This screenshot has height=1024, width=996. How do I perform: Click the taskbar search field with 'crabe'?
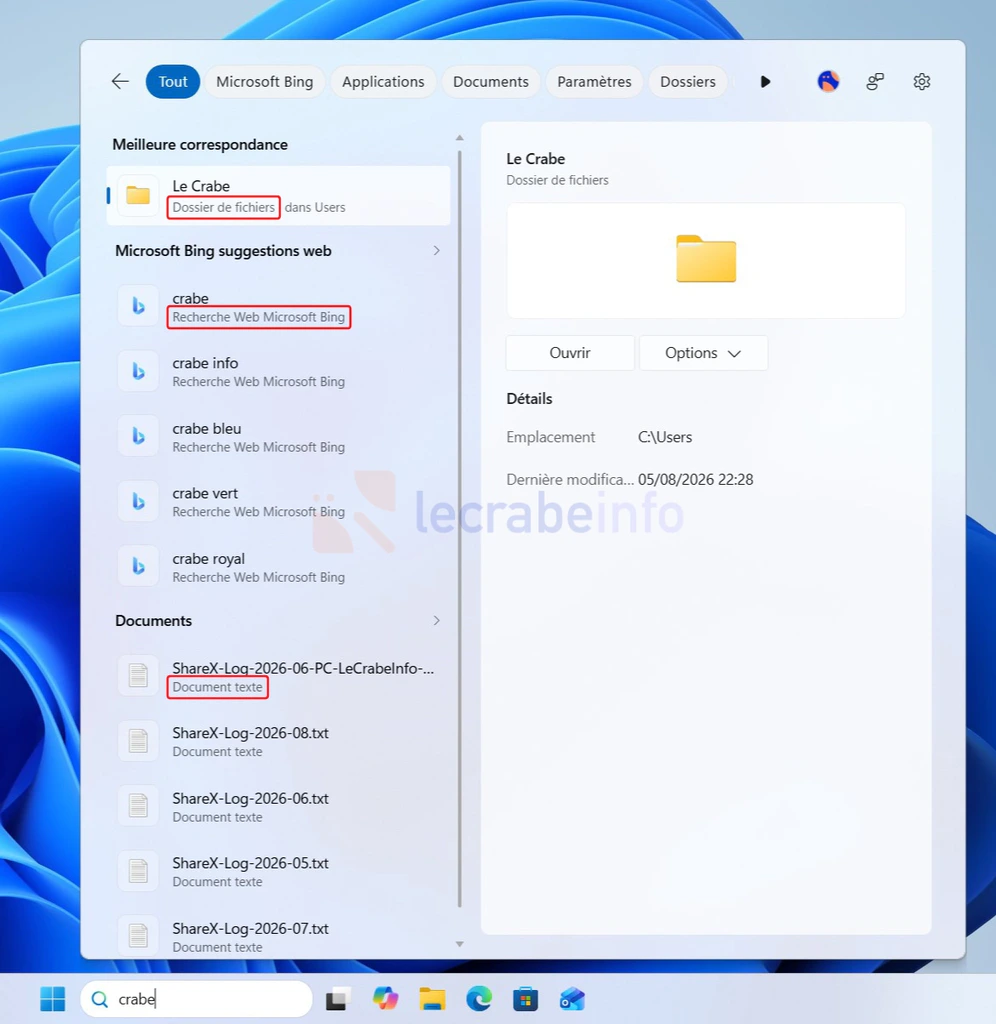[x=196, y=999]
